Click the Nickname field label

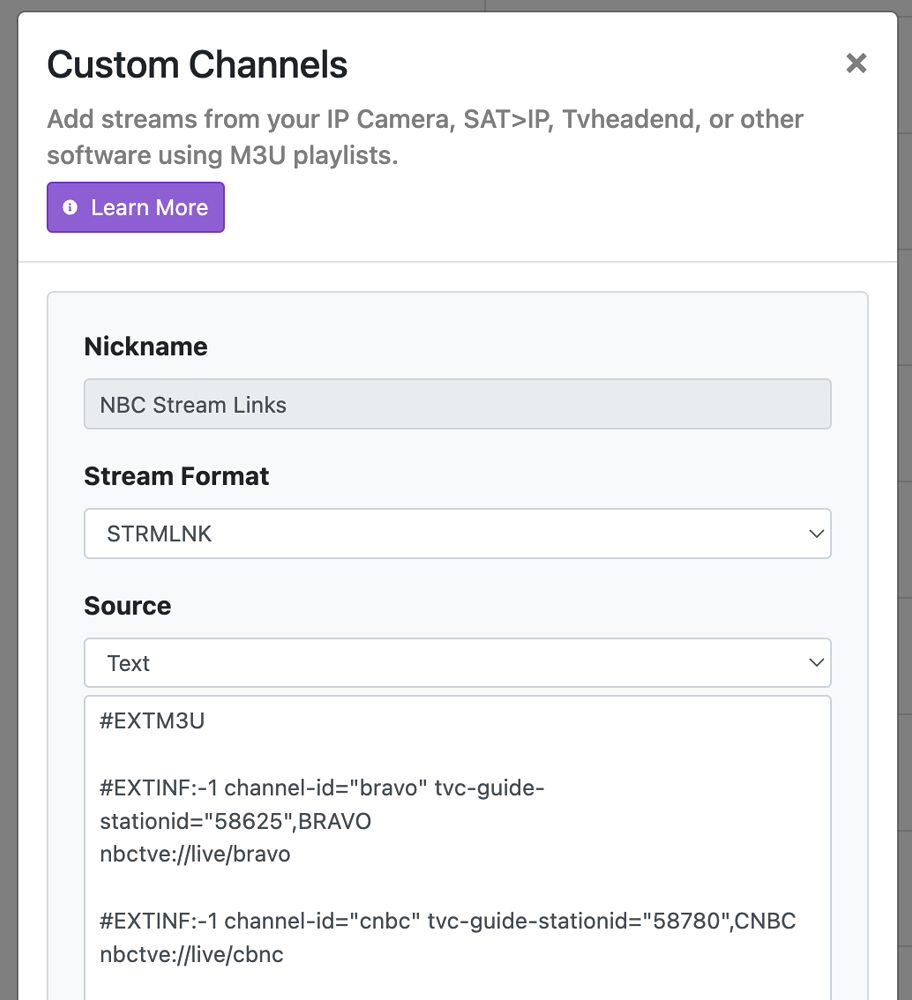tap(145, 346)
